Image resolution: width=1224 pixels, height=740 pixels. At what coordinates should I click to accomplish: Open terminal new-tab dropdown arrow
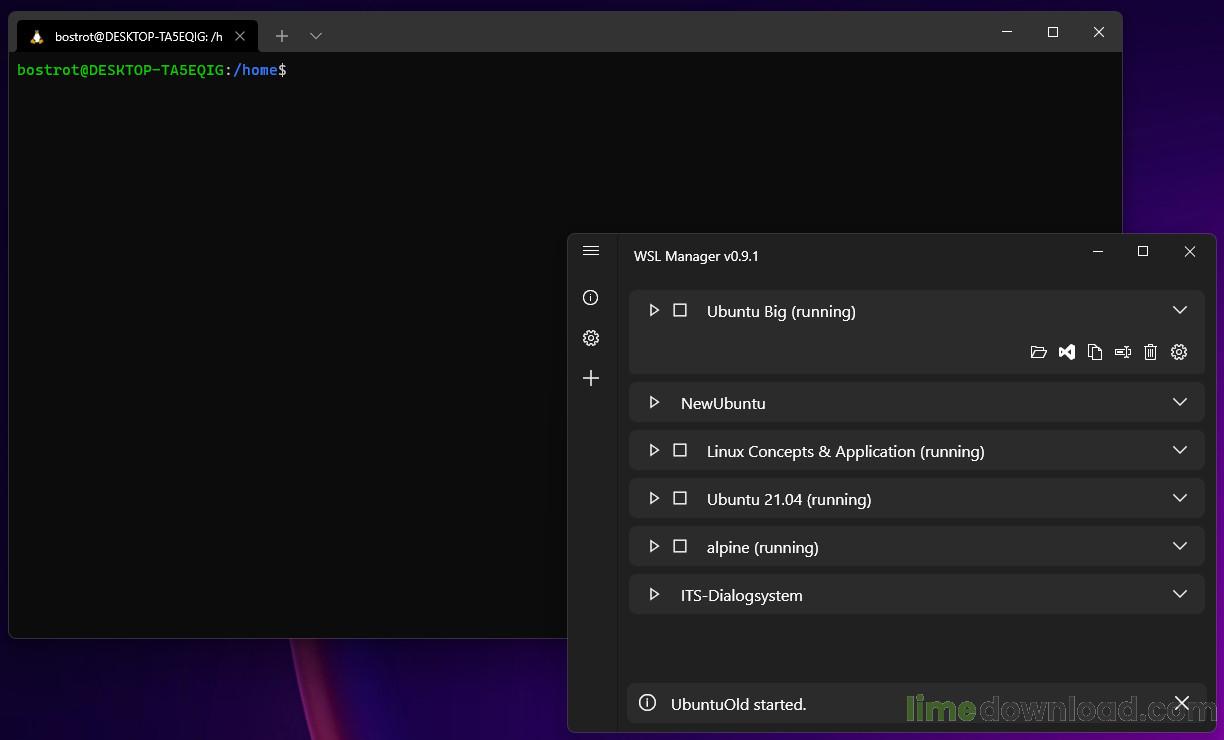click(316, 36)
